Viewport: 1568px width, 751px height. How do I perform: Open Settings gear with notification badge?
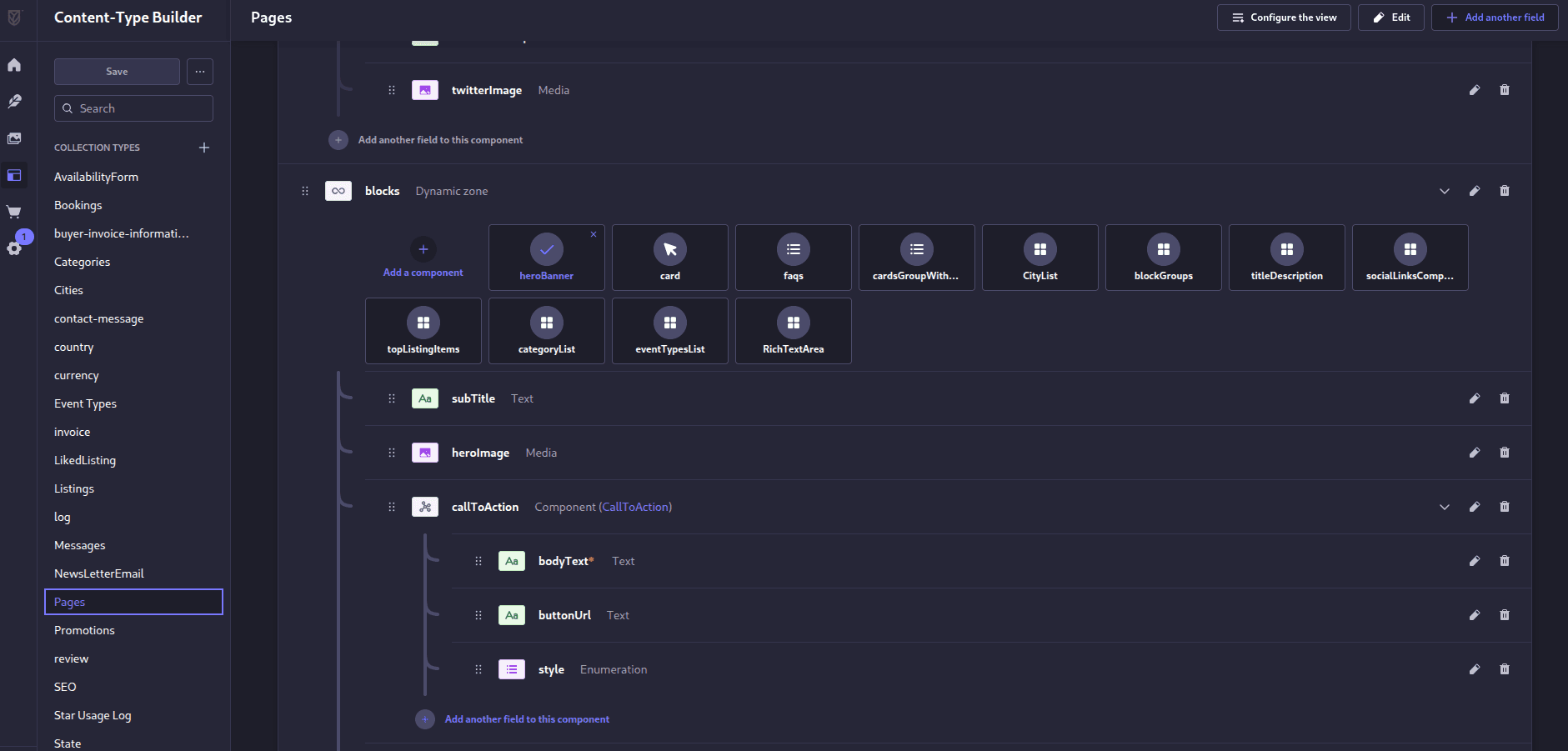(14, 248)
